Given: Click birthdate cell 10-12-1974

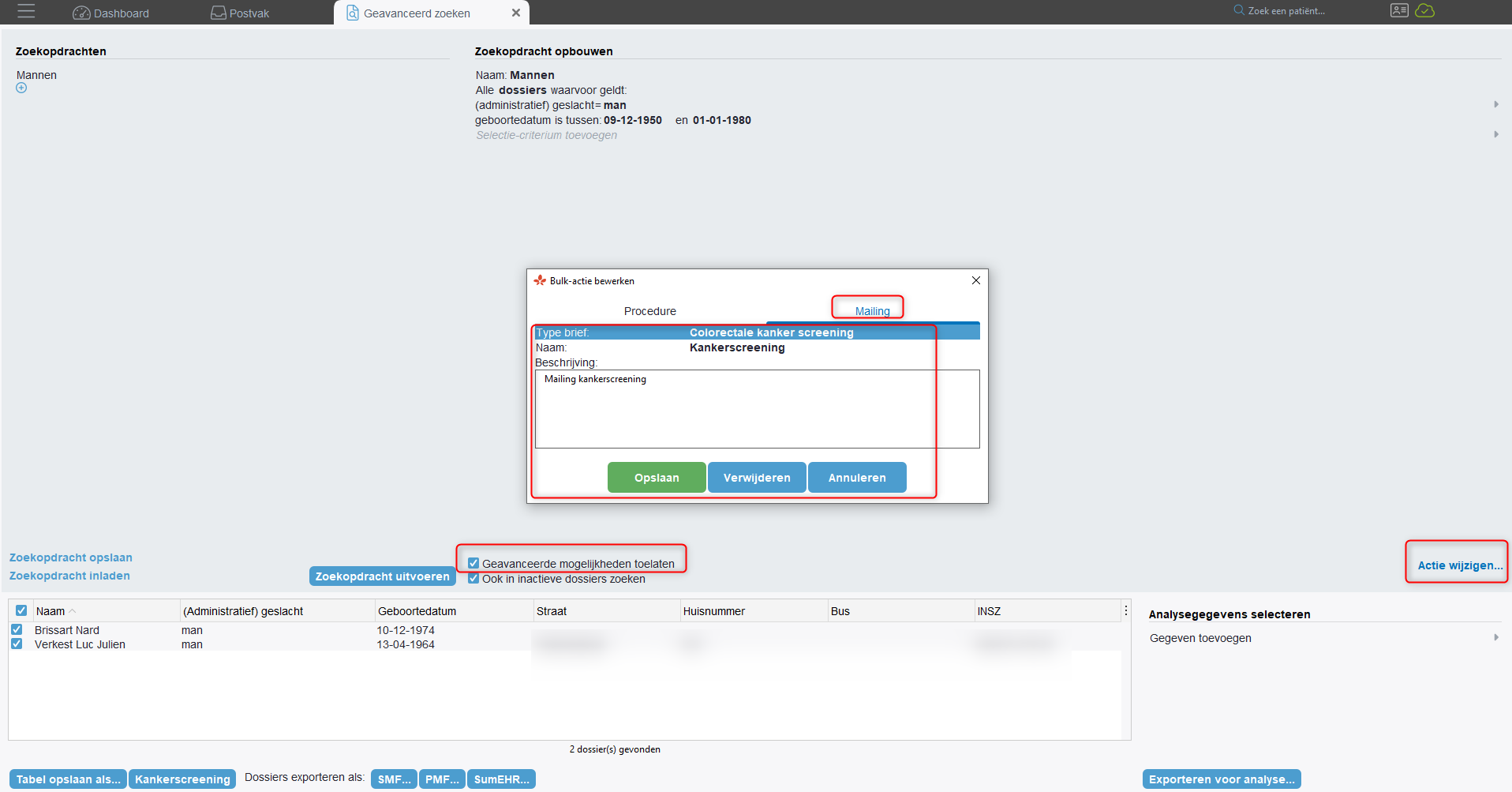Looking at the screenshot, I should point(406,630).
